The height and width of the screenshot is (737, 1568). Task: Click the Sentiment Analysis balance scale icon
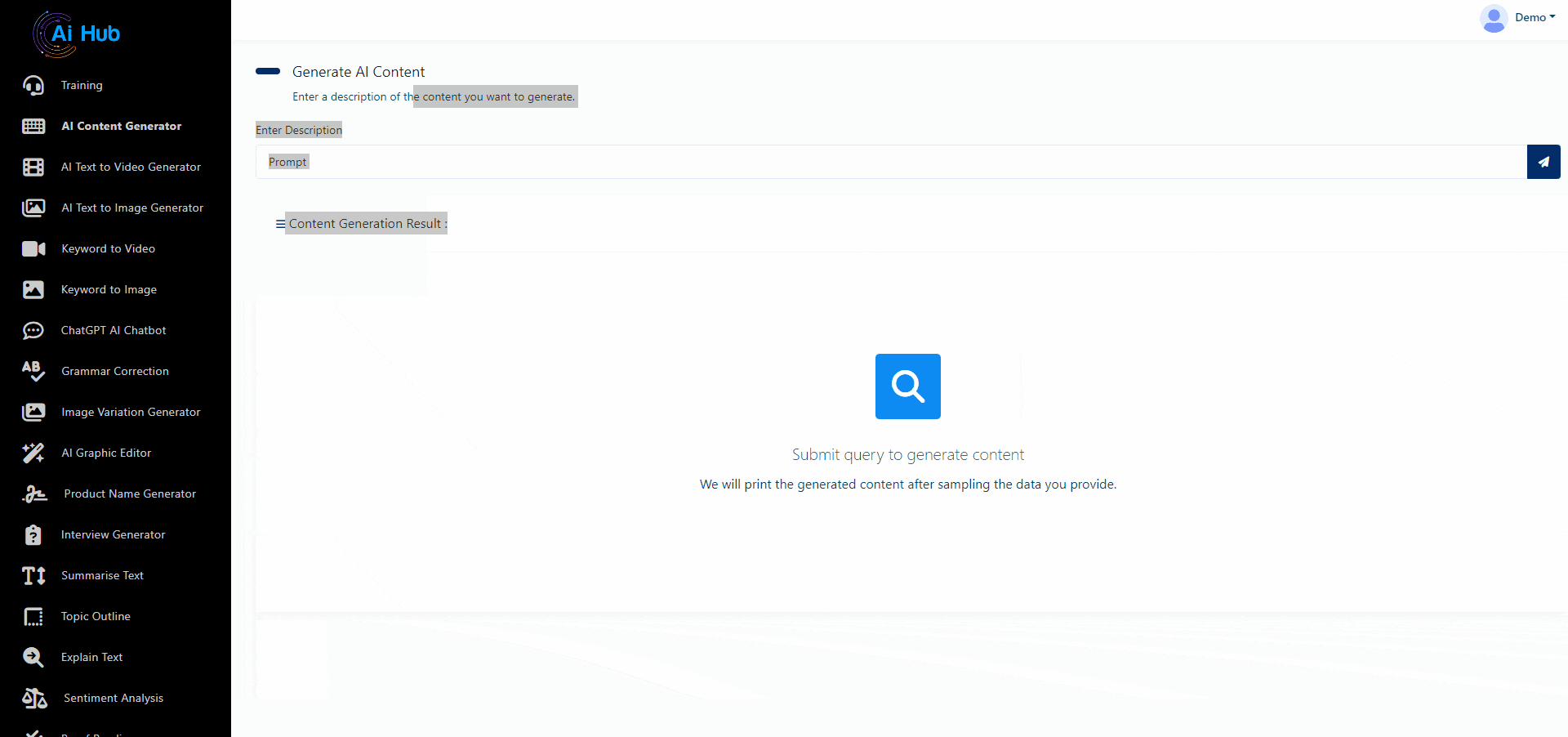(x=34, y=698)
